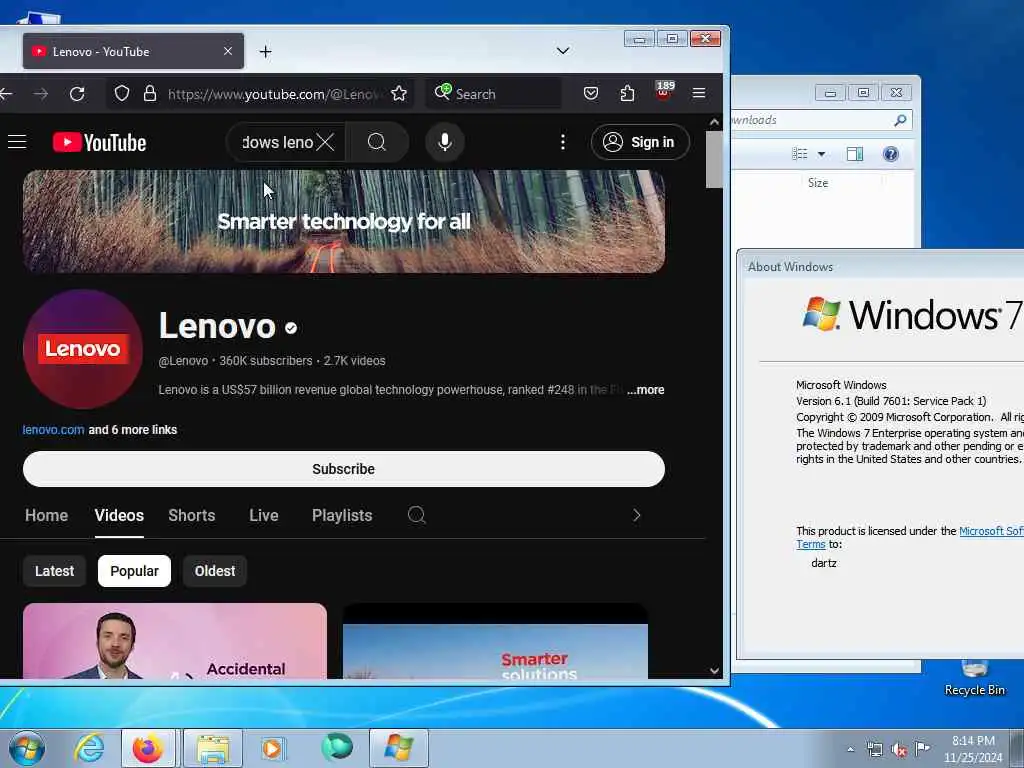Open a new tab with plus button
Screen dimensions: 1024x768
pos(265,52)
